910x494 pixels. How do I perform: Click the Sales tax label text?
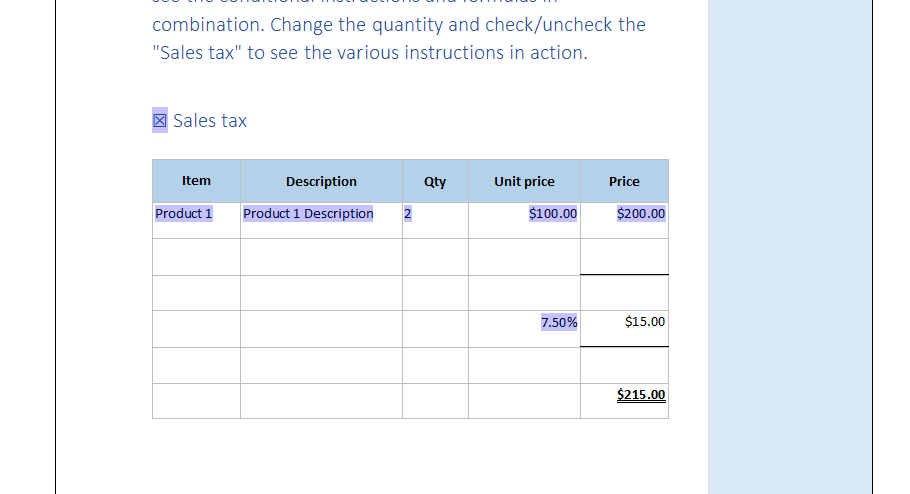click(x=210, y=121)
